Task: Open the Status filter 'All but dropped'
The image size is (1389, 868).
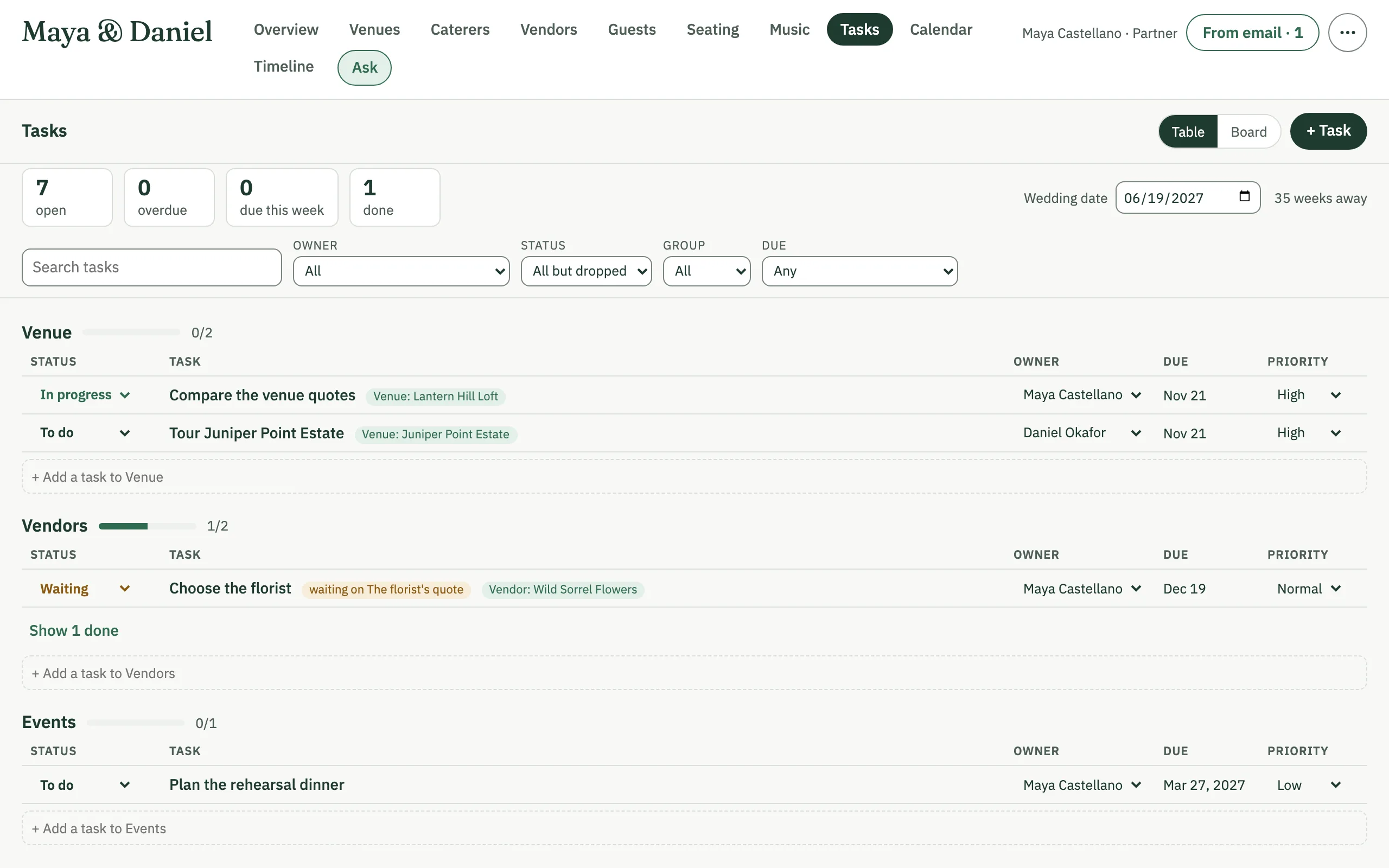Action: (x=586, y=271)
